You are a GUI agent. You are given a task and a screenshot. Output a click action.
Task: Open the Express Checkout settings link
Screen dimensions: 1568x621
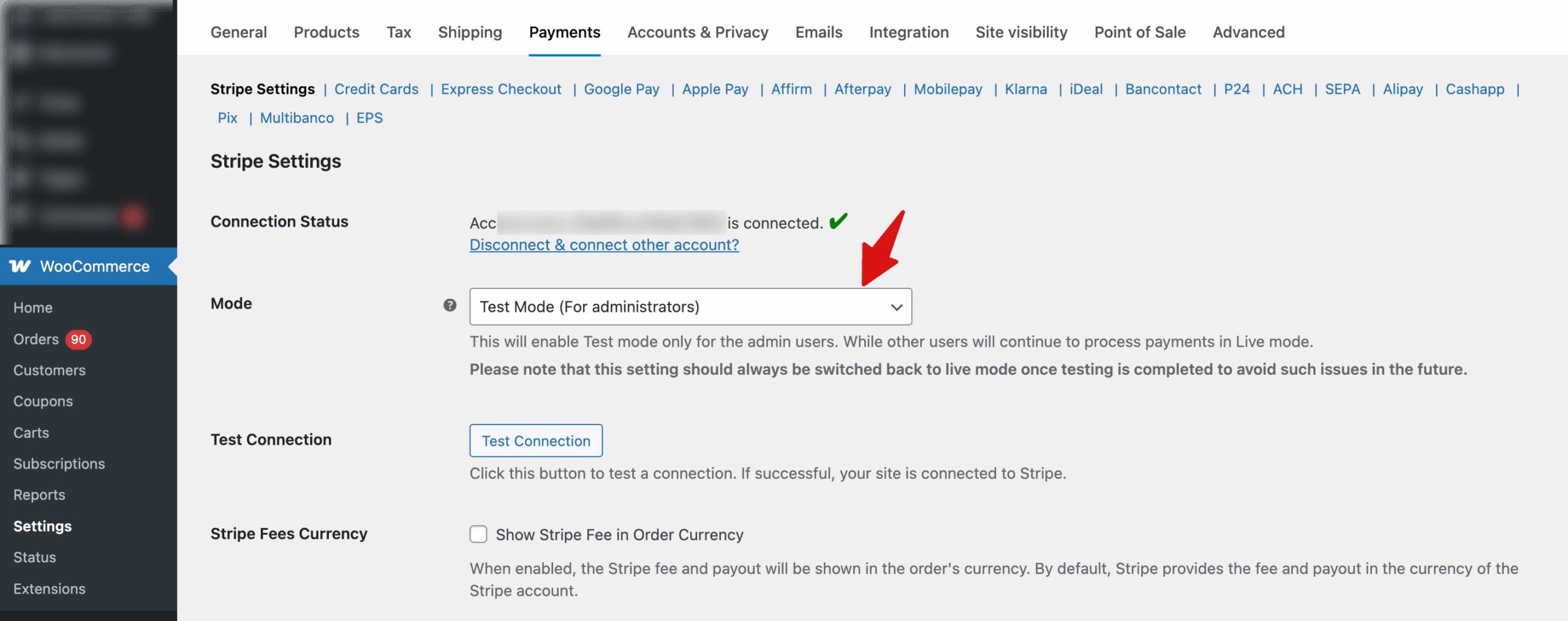pyautogui.click(x=500, y=89)
